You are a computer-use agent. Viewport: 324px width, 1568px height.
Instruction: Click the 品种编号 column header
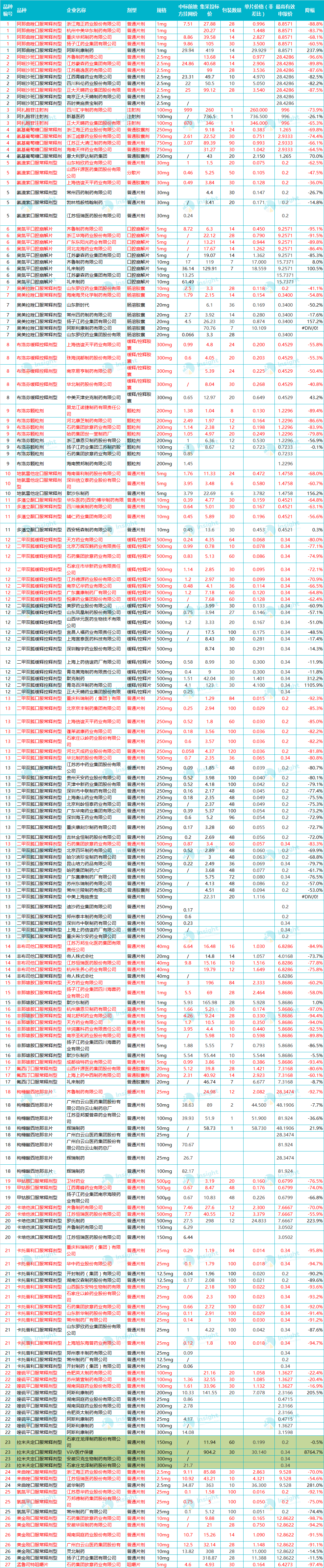(8, 10)
